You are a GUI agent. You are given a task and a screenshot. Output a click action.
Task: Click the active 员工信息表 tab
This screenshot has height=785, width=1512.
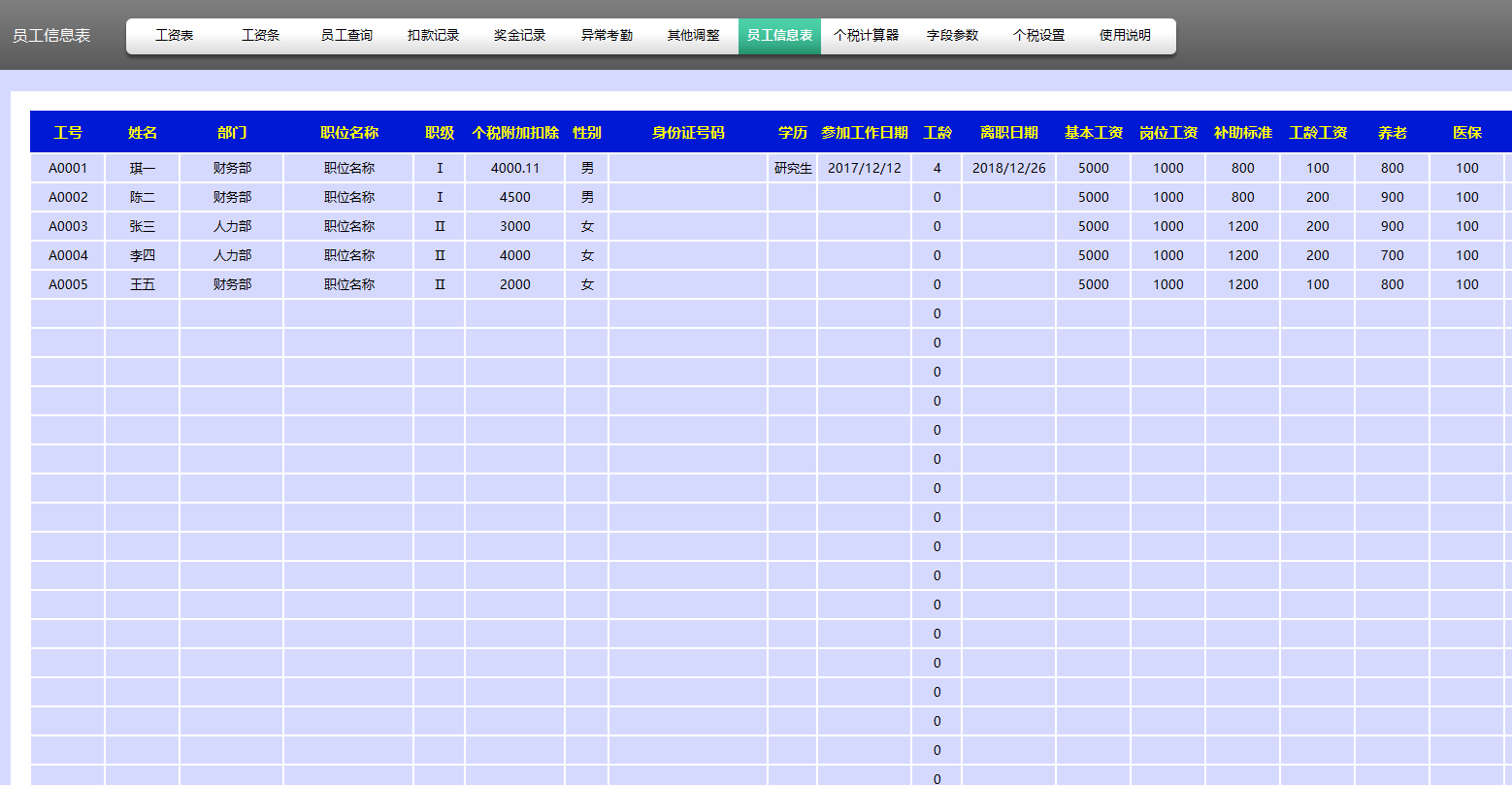[x=779, y=36]
